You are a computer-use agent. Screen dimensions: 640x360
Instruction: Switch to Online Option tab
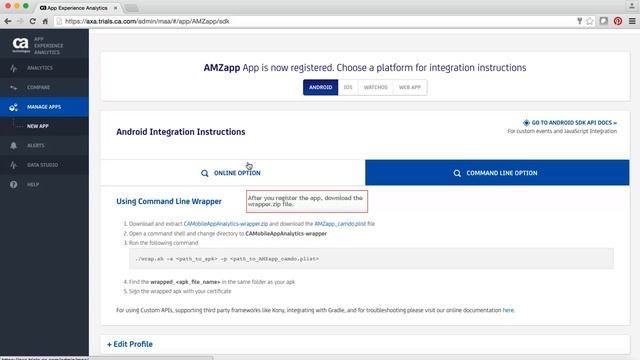tap(233, 173)
